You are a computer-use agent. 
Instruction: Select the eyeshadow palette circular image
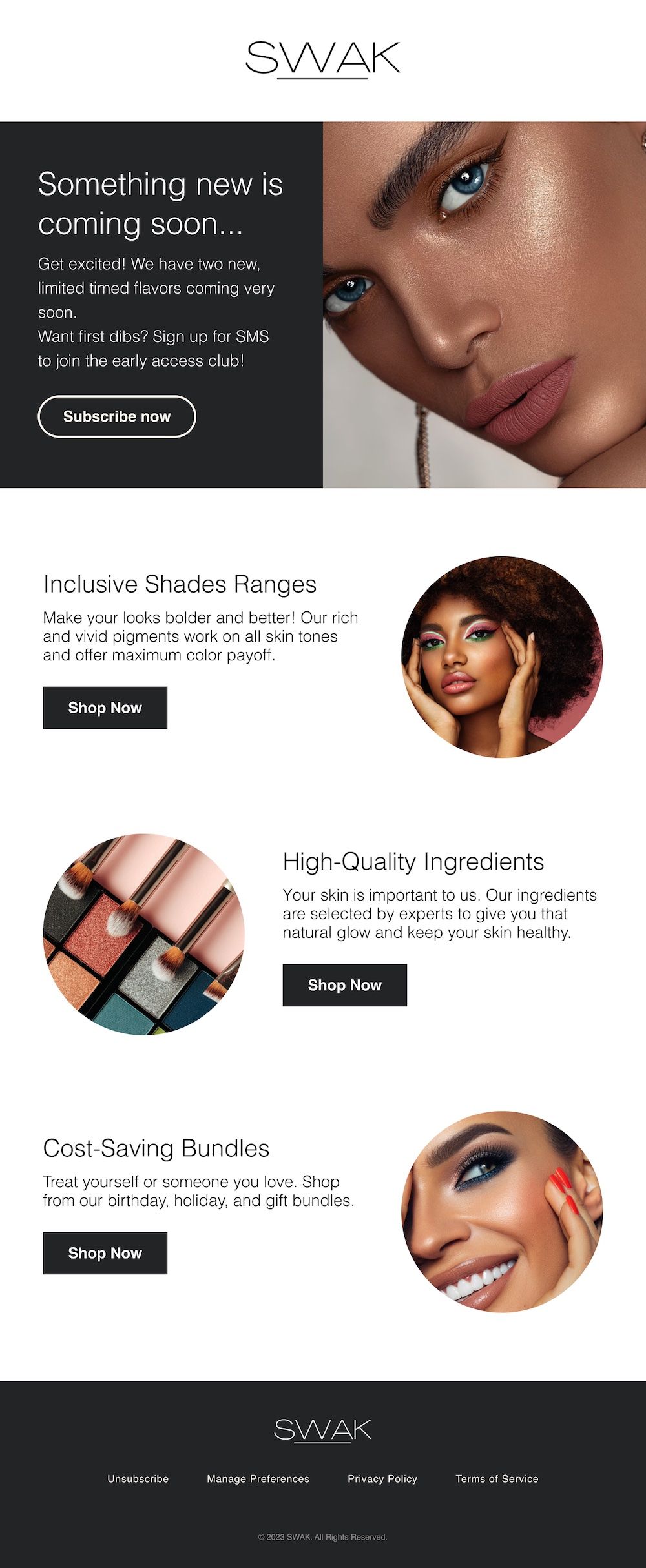144,935
